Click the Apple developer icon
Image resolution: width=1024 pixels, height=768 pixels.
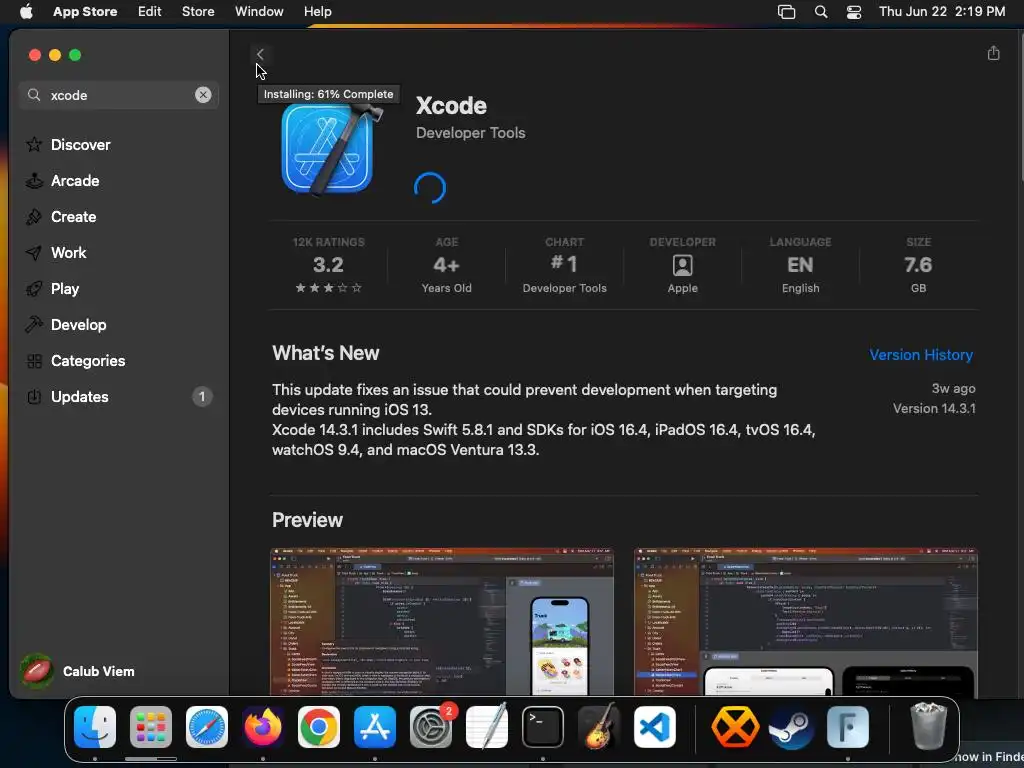click(682, 265)
